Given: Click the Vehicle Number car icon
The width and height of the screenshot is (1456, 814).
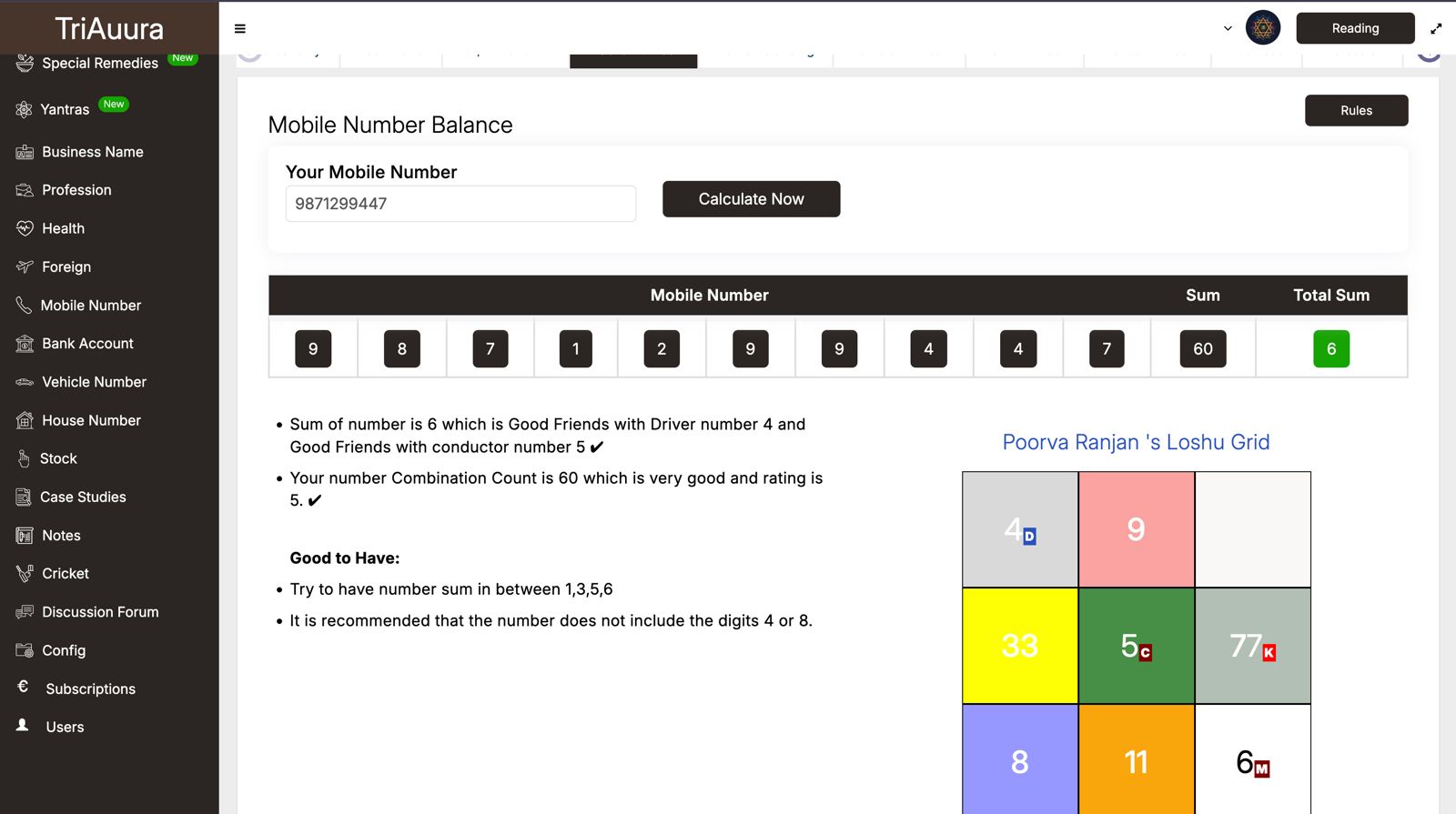Looking at the screenshot, I should (25, 382).
